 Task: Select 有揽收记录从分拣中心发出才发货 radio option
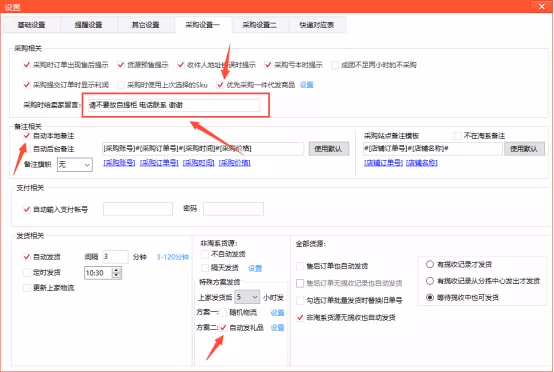430,281
